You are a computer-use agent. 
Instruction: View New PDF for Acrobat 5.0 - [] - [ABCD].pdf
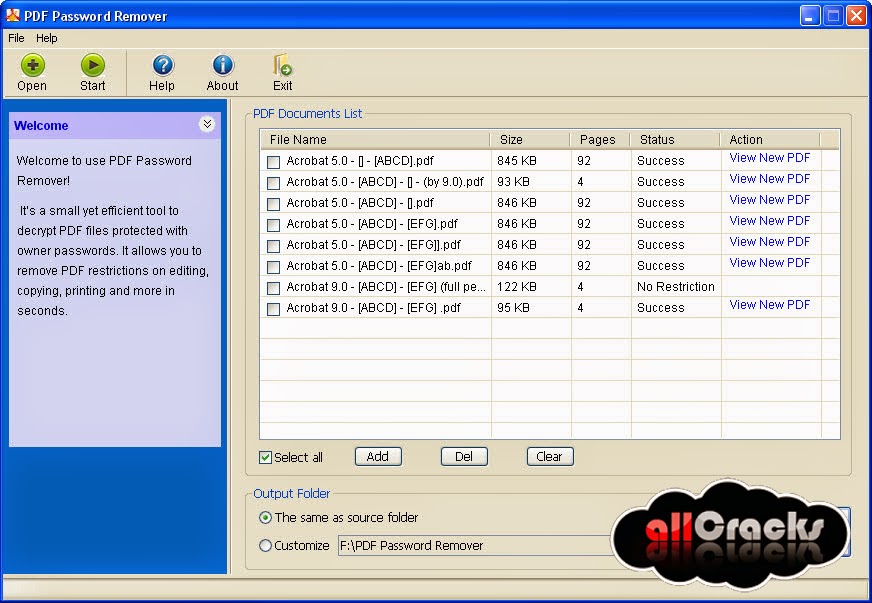(770, 158)
